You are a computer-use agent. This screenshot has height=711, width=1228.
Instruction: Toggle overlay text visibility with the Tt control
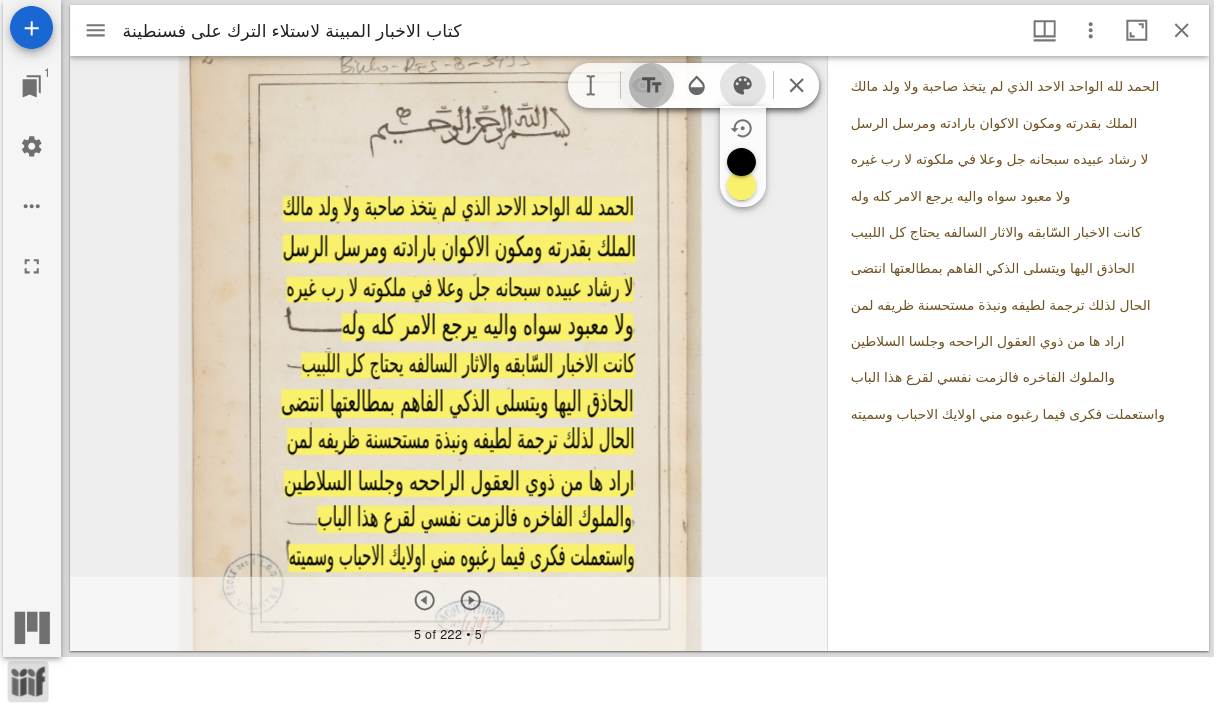tap(650, 86)
